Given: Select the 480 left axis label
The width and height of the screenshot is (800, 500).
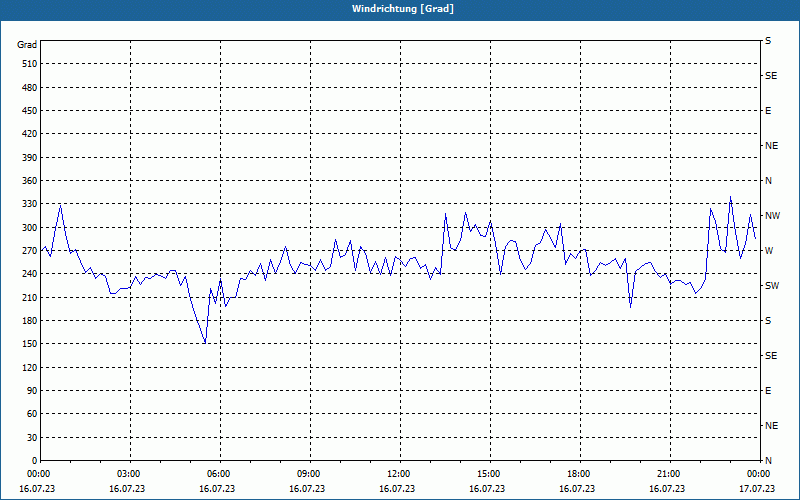Looking at the screenshot, I should coord(30,88).
